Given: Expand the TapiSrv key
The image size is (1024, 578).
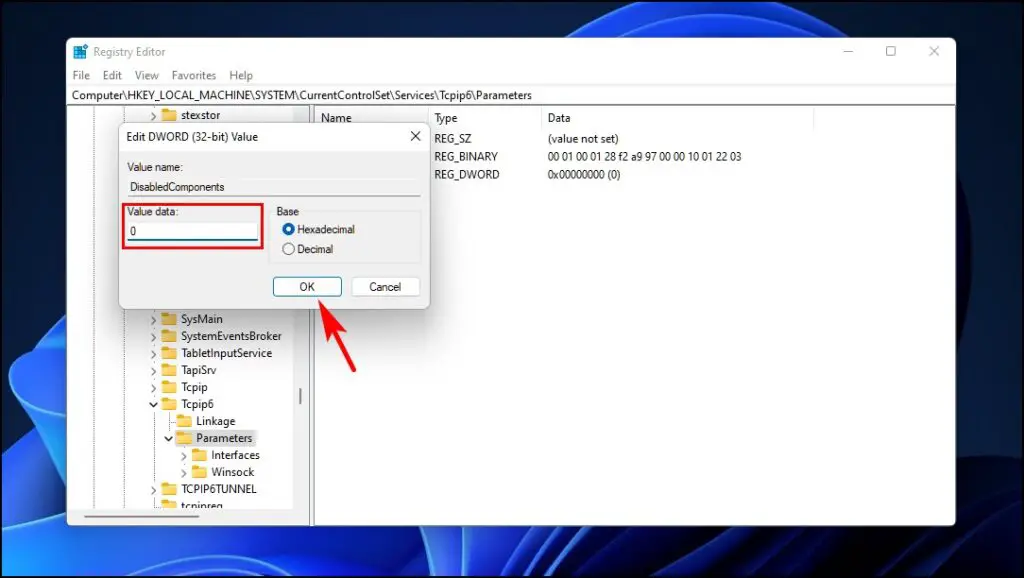Looking at the screenshot, I should pos(153,370).
